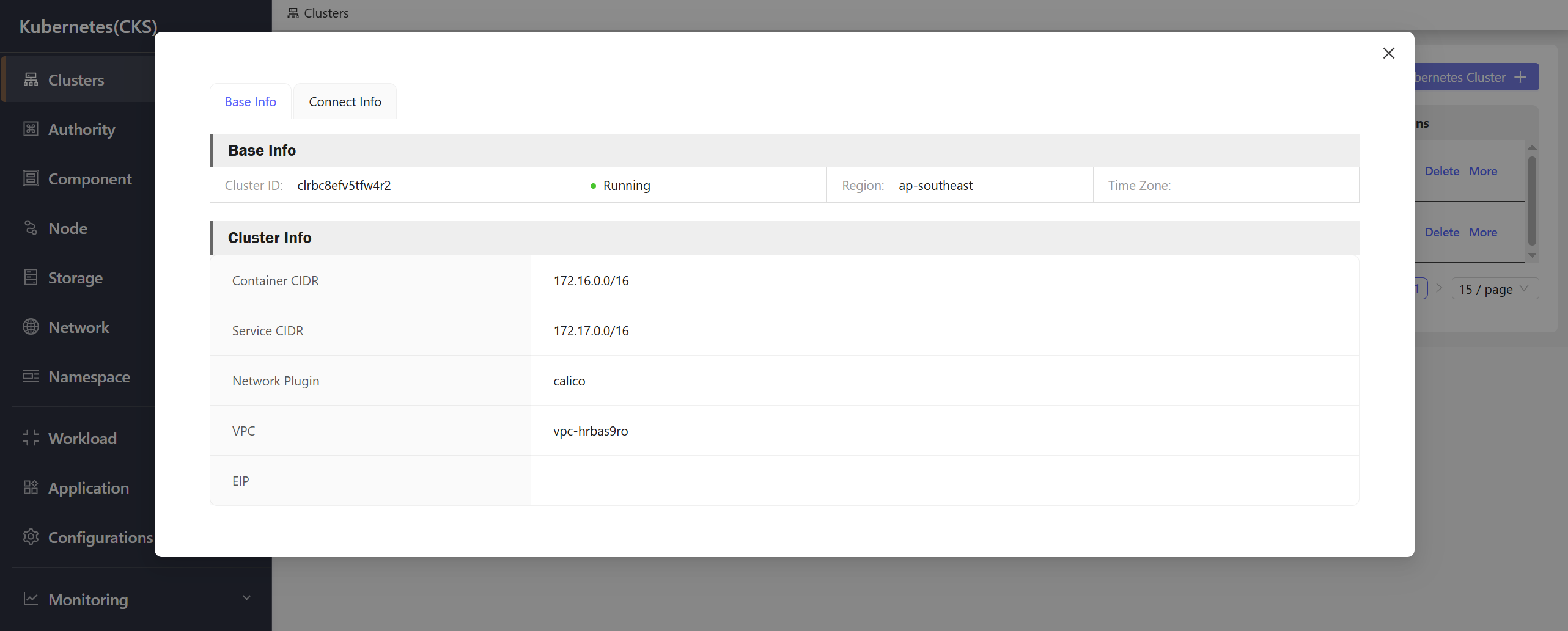
Task: Click the table vertical scrollbar thumb
Action: point(1532,200)
